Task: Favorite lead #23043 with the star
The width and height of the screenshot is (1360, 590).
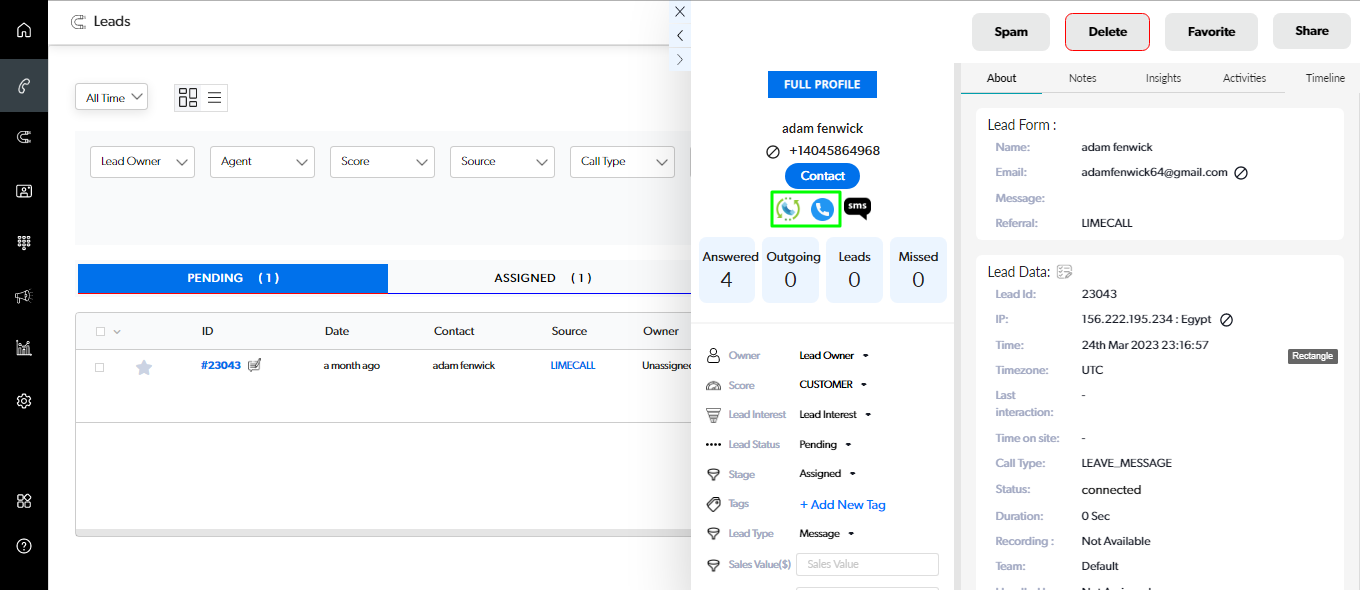Action: tap(144, 367)
